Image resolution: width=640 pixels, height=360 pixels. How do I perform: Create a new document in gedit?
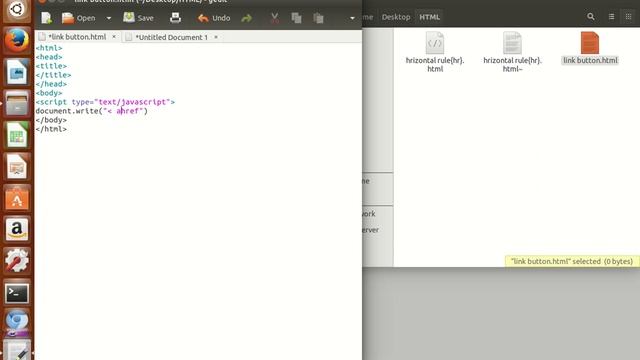pyautogui.click(x=47, y=18)
